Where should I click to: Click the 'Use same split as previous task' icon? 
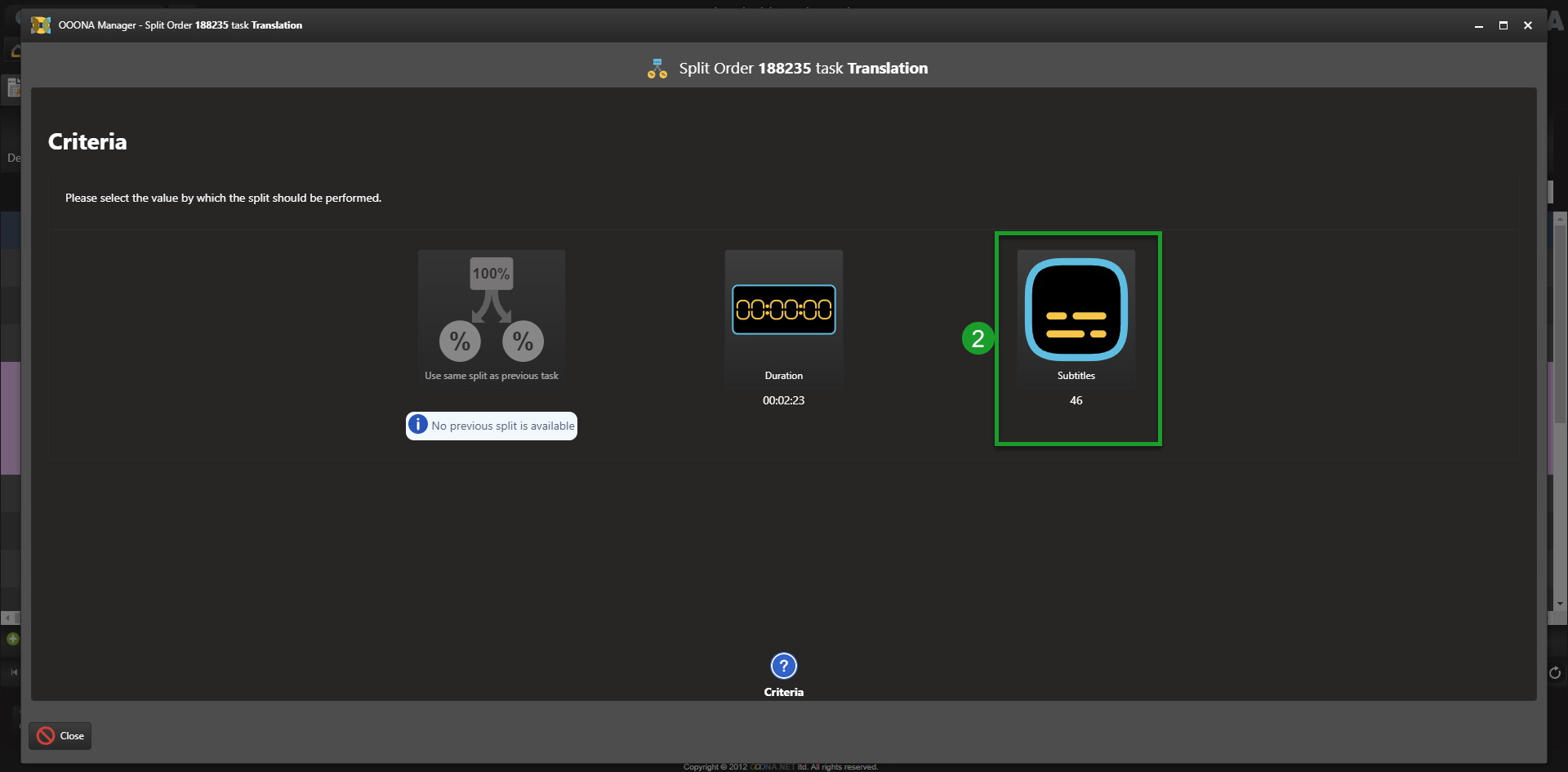click(x=491, y=310)
